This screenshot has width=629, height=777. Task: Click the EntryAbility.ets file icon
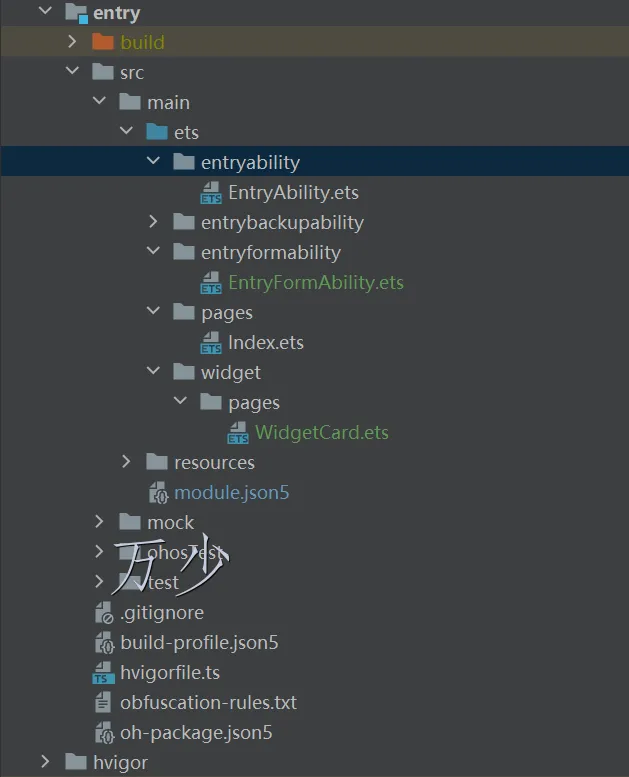tap(211, 193)
